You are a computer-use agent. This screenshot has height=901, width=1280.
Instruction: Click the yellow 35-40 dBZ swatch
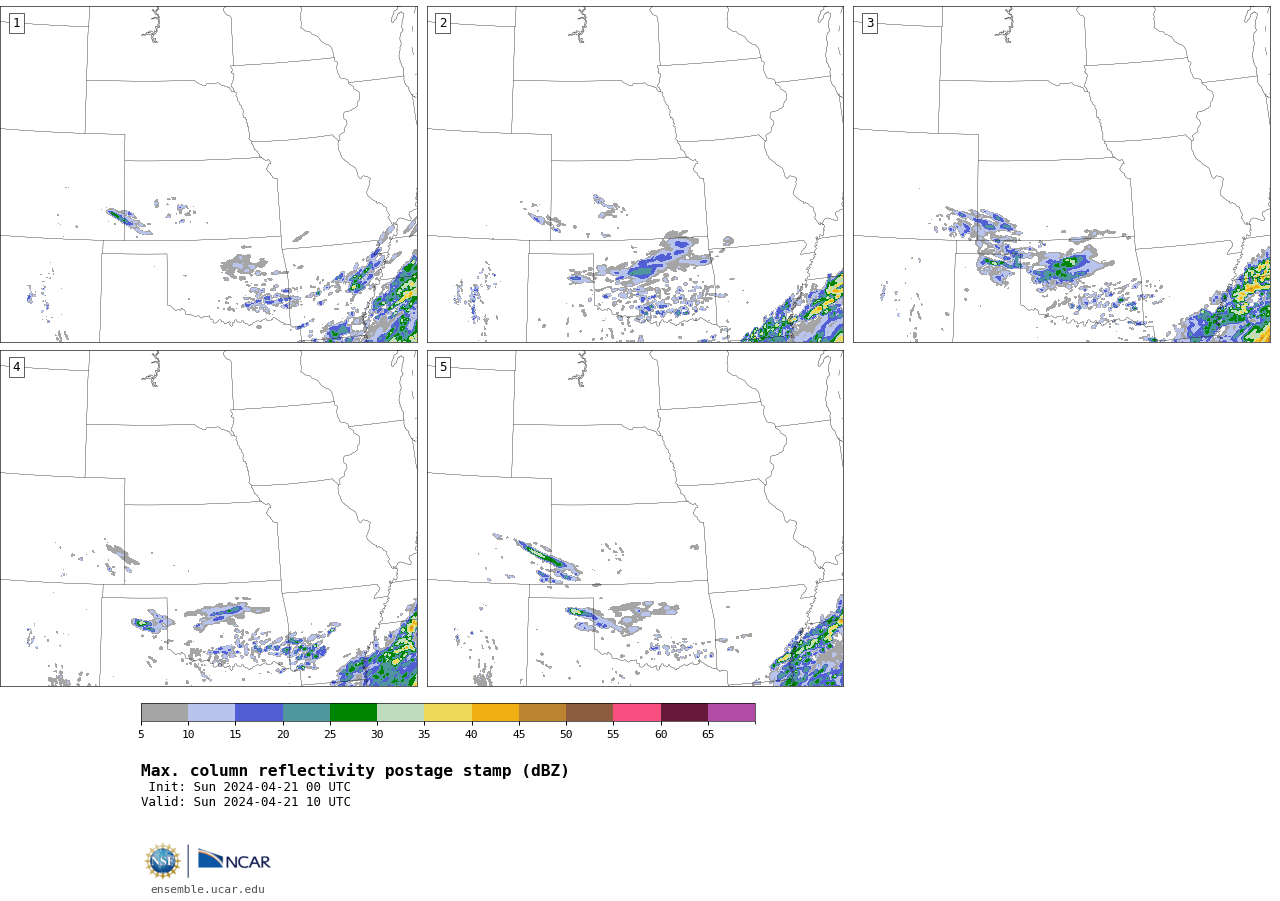(448, 712)
